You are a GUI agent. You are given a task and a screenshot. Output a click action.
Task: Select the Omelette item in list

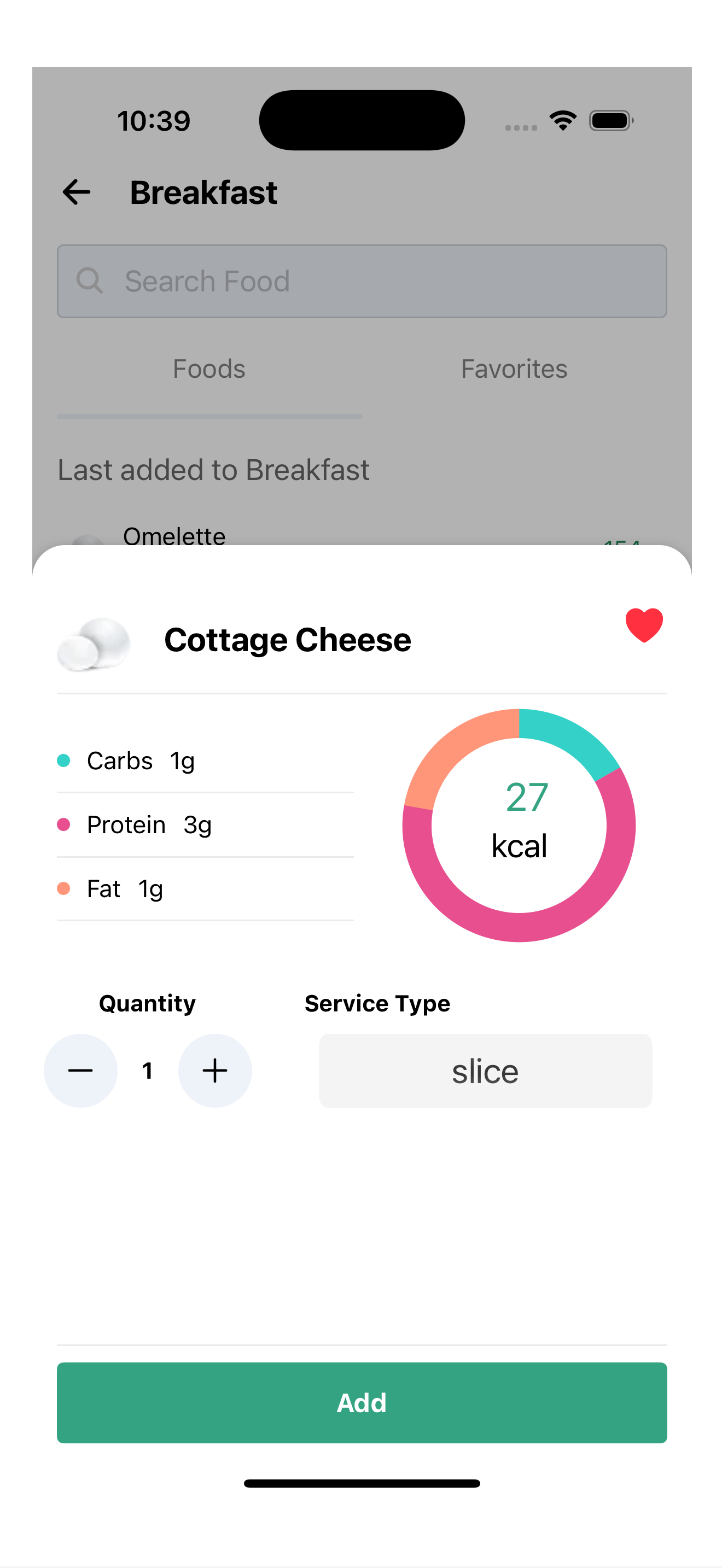click(174, 536)
